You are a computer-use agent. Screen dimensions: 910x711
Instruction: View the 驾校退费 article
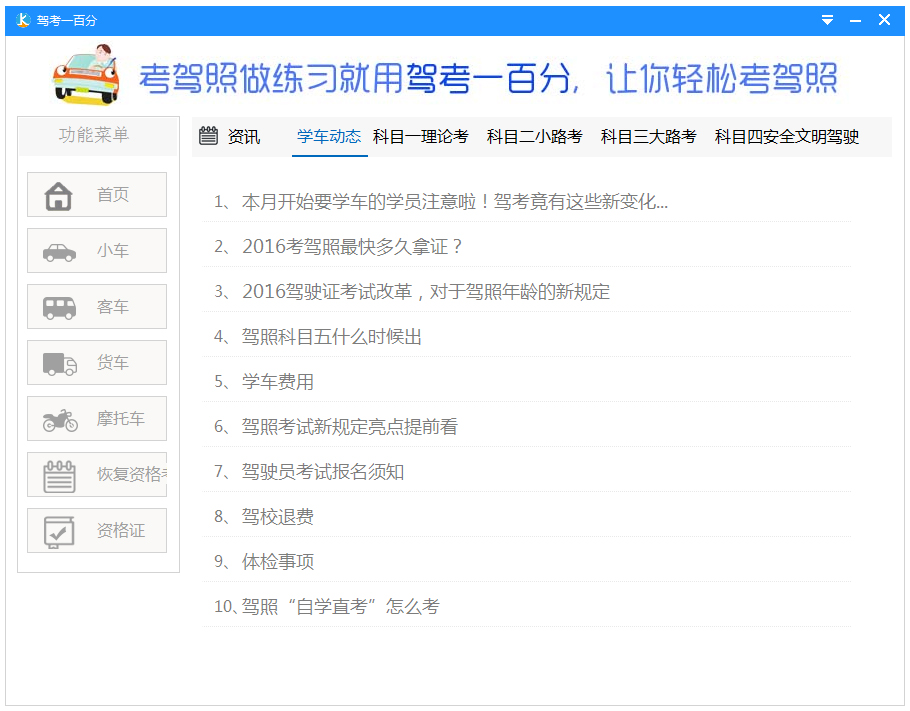278,517
